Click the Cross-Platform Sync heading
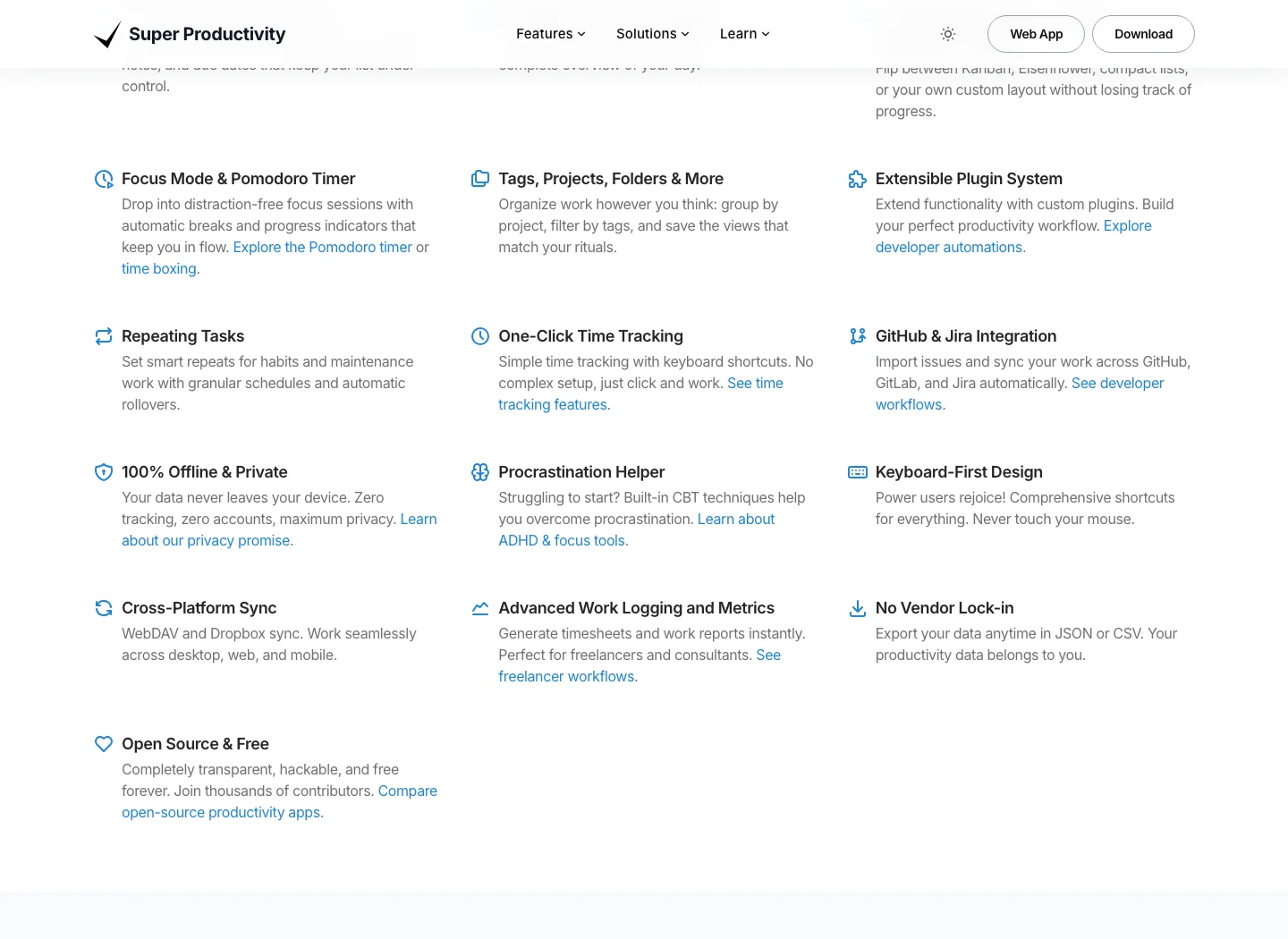Screen dimensions: 1288x939 coord(199,608)
